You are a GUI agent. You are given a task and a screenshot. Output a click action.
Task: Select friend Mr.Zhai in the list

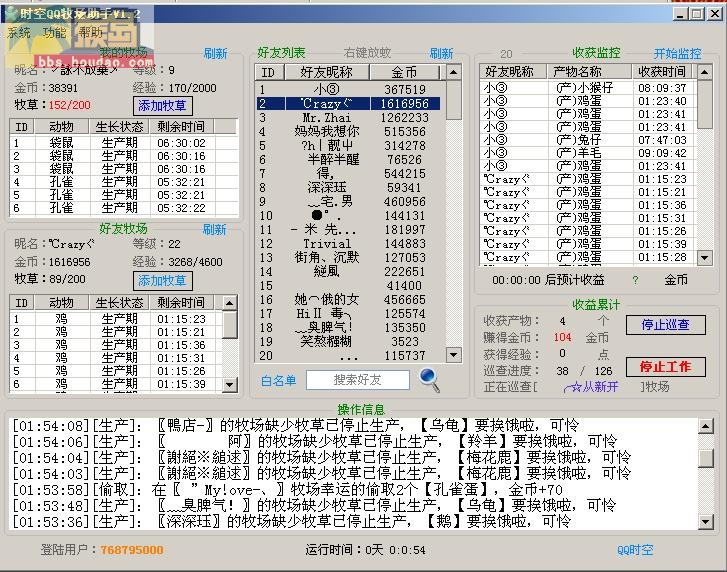(x=348, y=118)
